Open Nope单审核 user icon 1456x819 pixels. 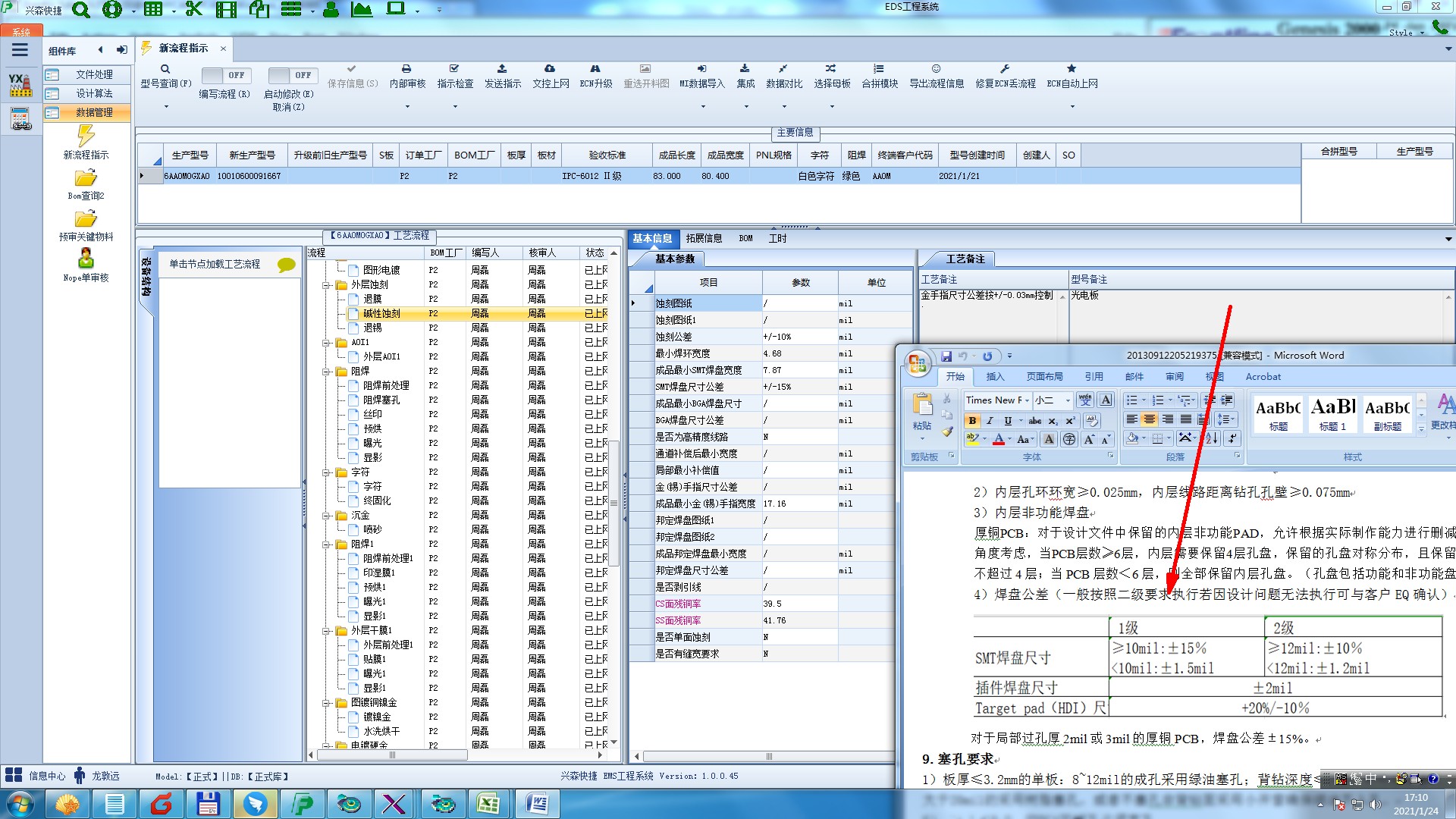pos(86,259)
